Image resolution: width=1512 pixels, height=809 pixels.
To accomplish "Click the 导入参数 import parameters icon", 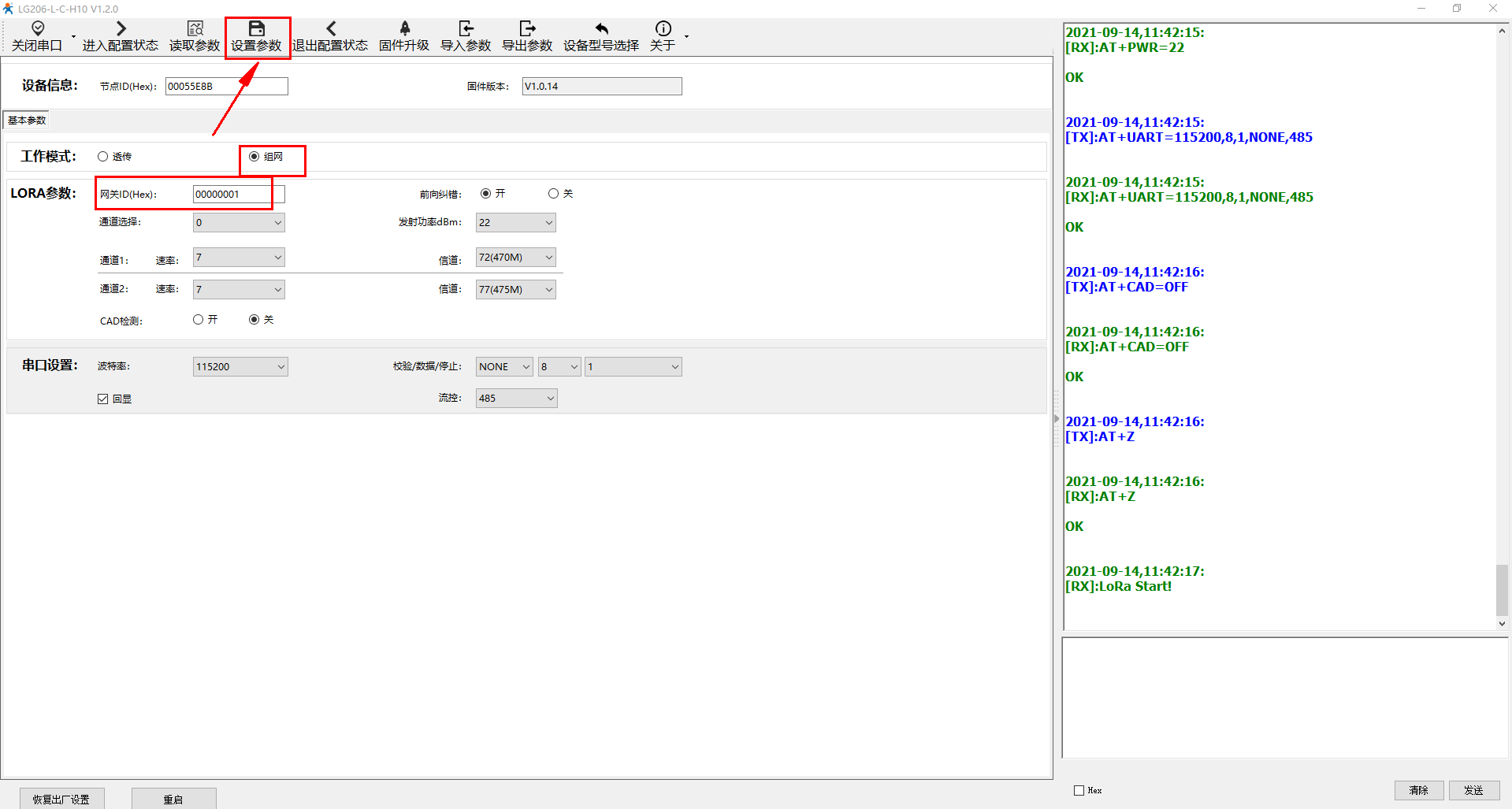I will [466, 29].
